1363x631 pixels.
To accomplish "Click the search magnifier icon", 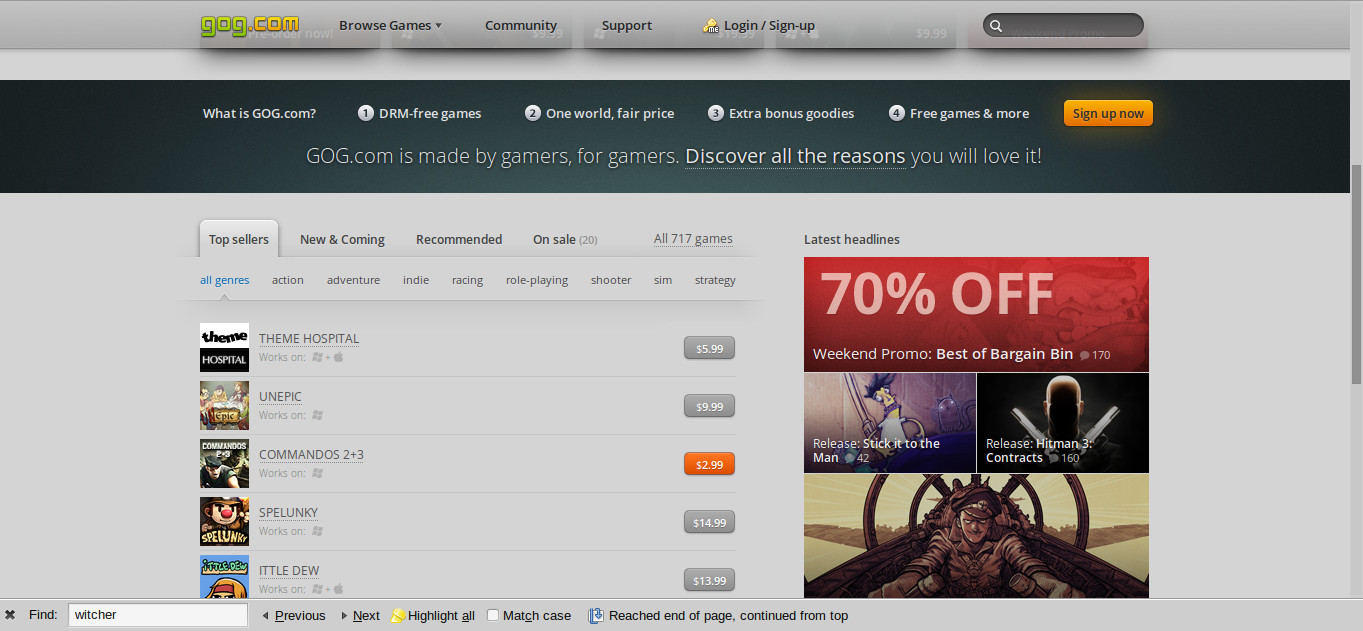I will click(x=995, y=26).
